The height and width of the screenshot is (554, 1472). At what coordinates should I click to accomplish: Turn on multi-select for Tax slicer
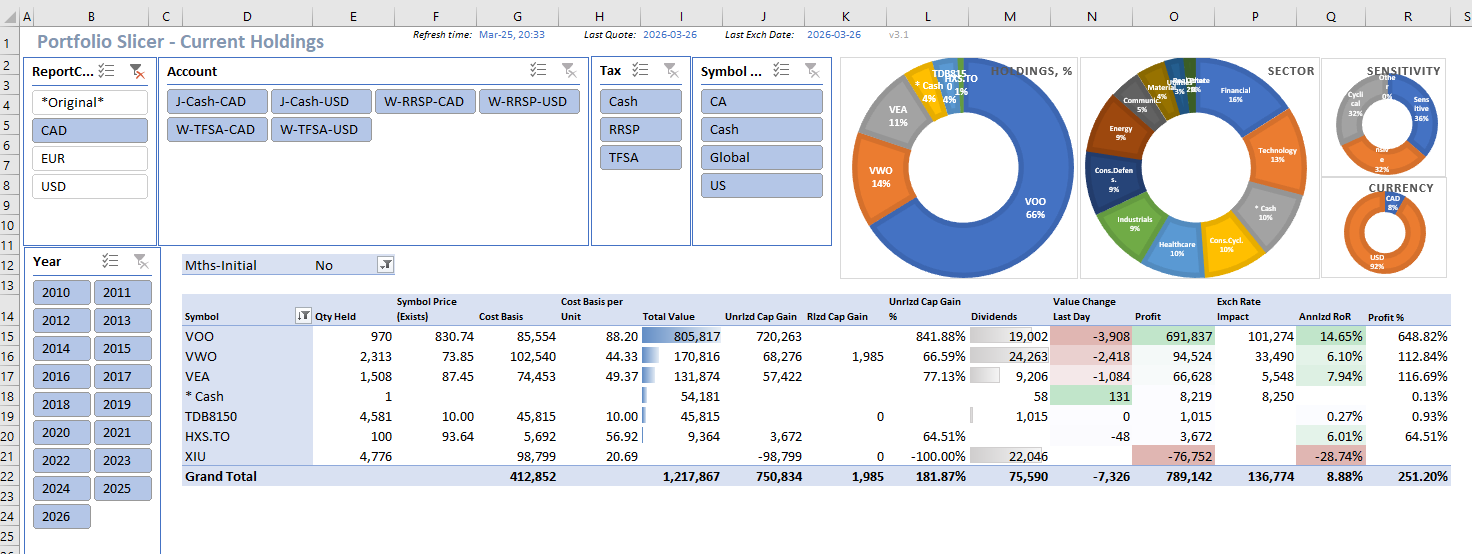tap(641, 70)
